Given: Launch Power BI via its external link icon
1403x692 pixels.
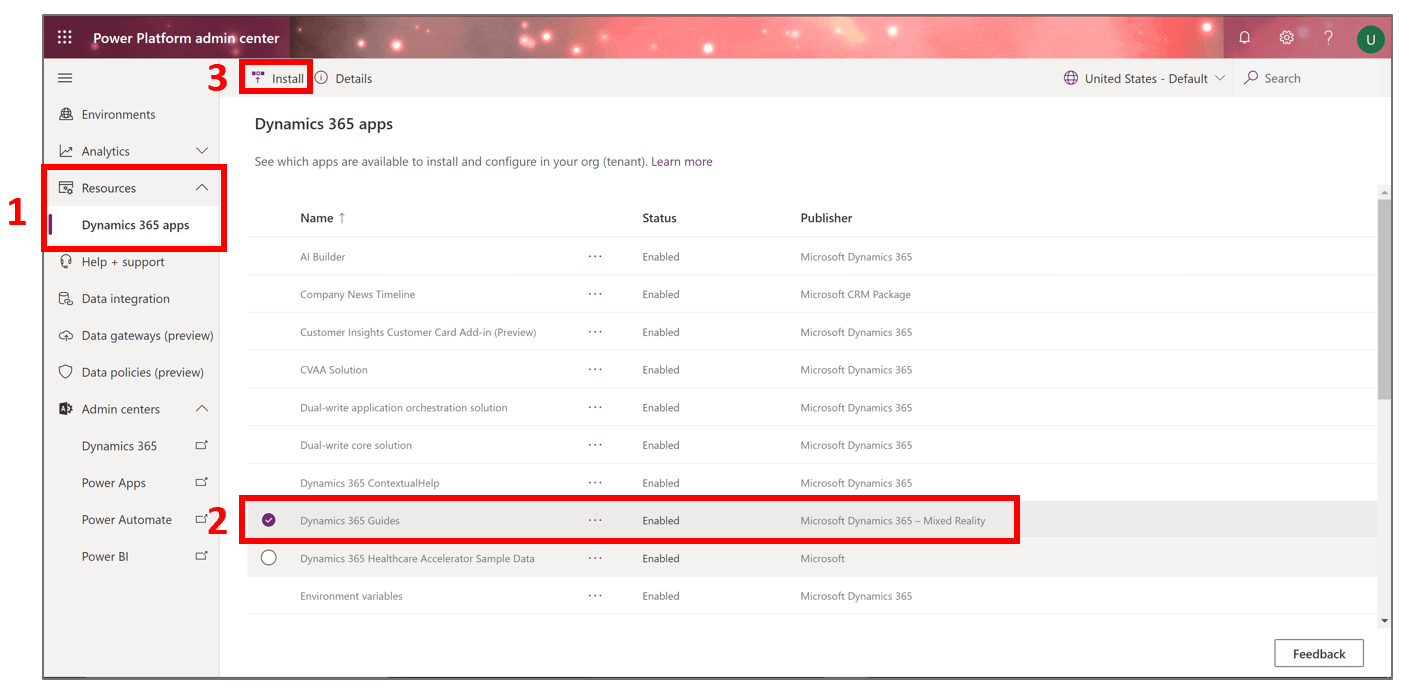Looking at the screenshot, I should coord(201,556).
